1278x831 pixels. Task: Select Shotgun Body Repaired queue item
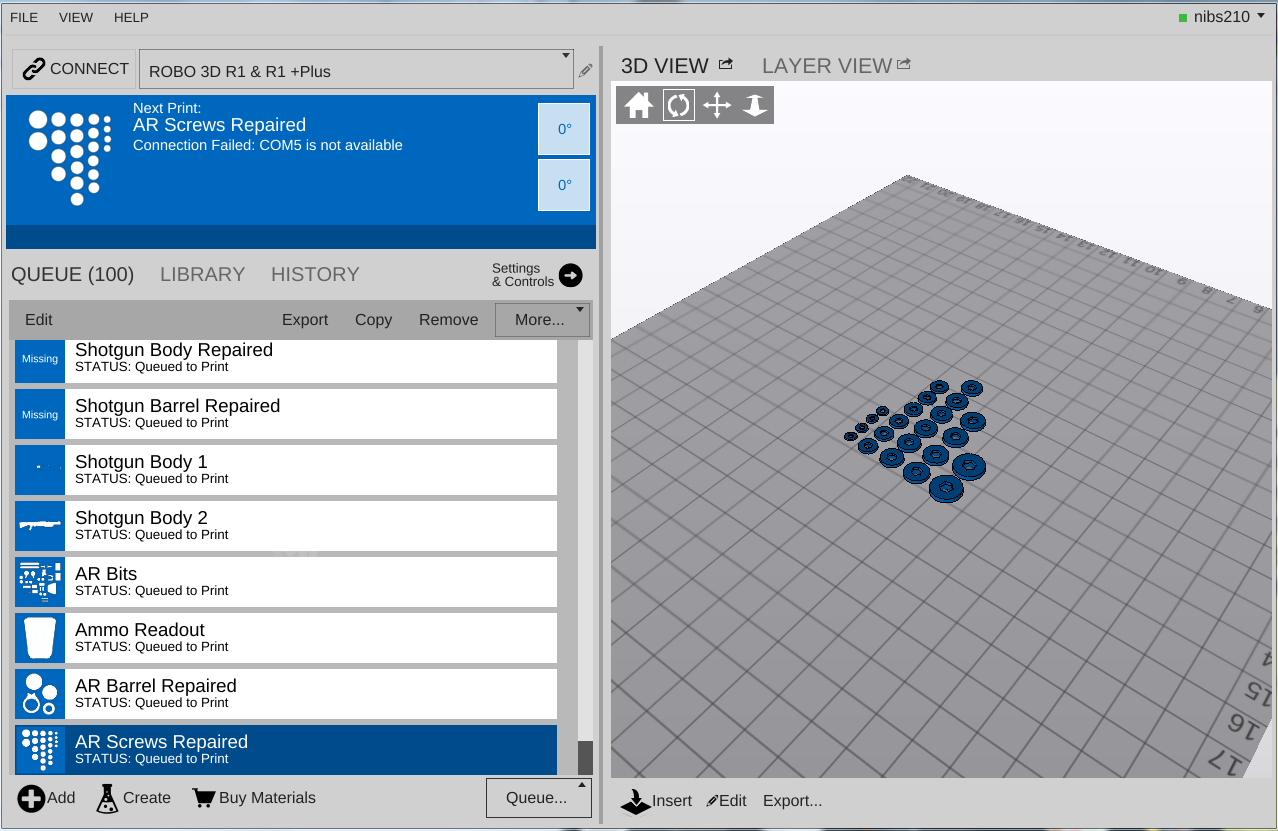[286, 360]
